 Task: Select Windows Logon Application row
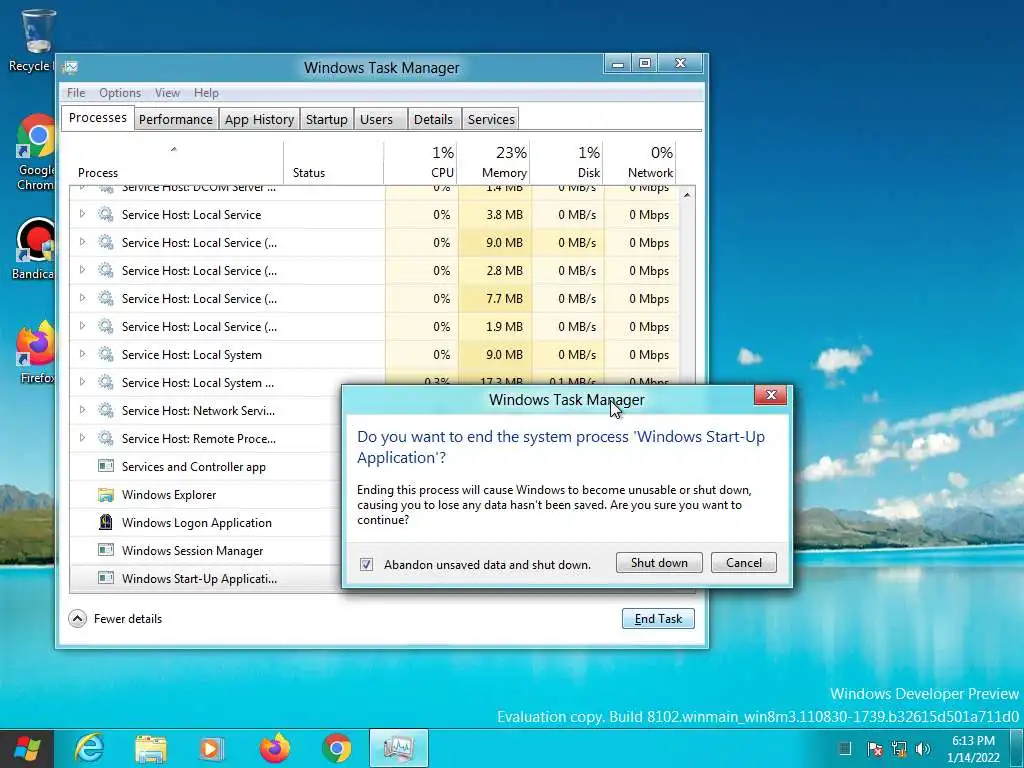[x=205, y=522]
